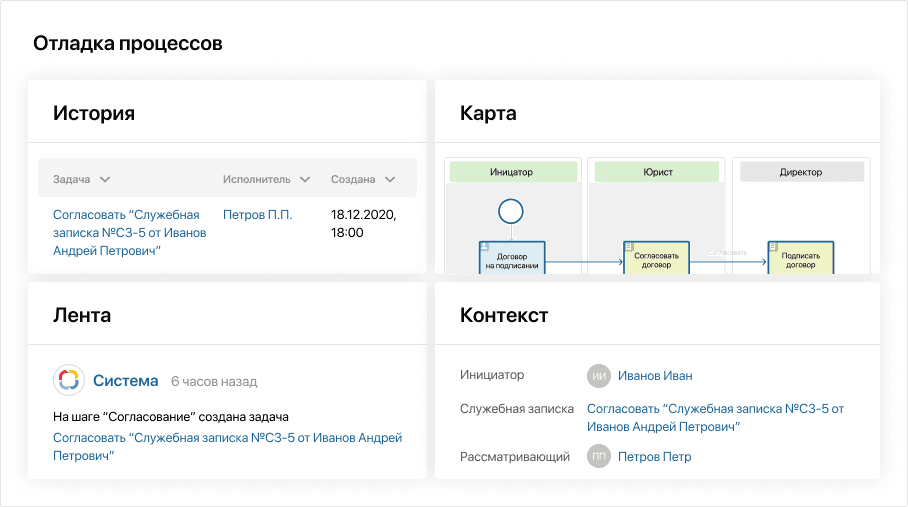Click the Юрист swimlane header
The width and height of the screenshot is (908, 507).
tap(656, 172)
